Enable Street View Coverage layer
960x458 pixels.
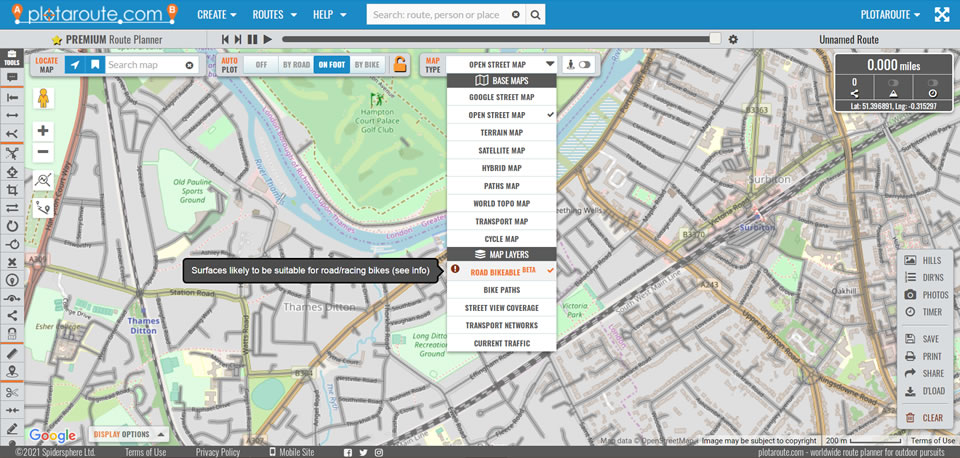501,307
